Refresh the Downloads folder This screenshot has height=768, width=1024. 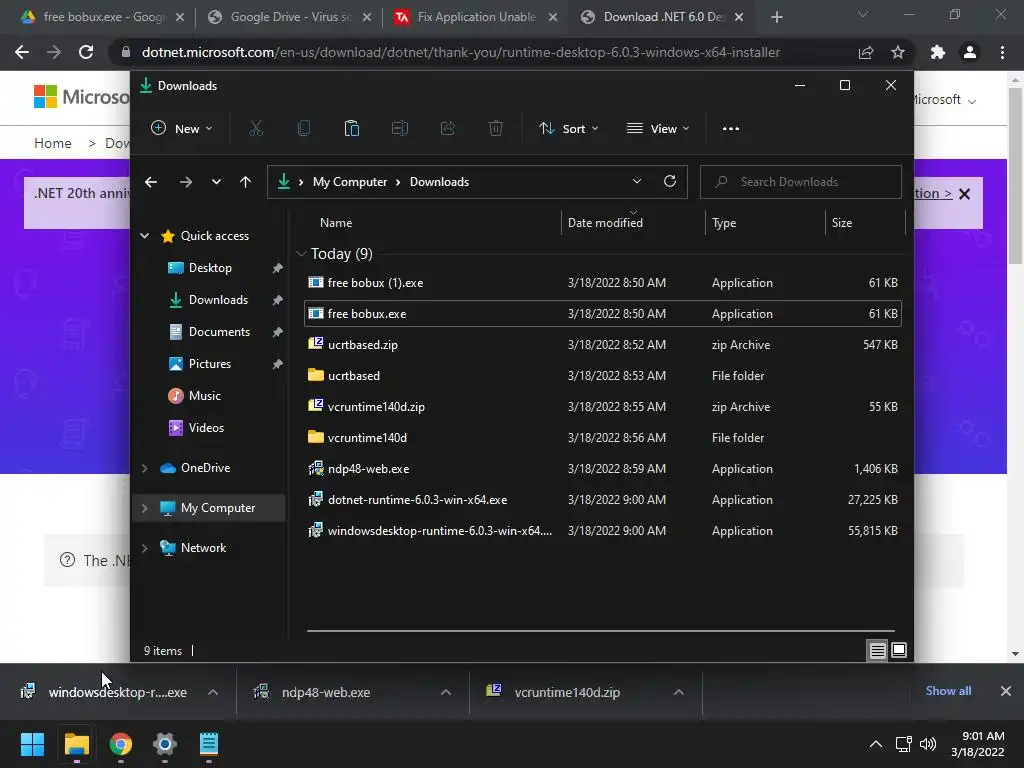click(669, 182)
